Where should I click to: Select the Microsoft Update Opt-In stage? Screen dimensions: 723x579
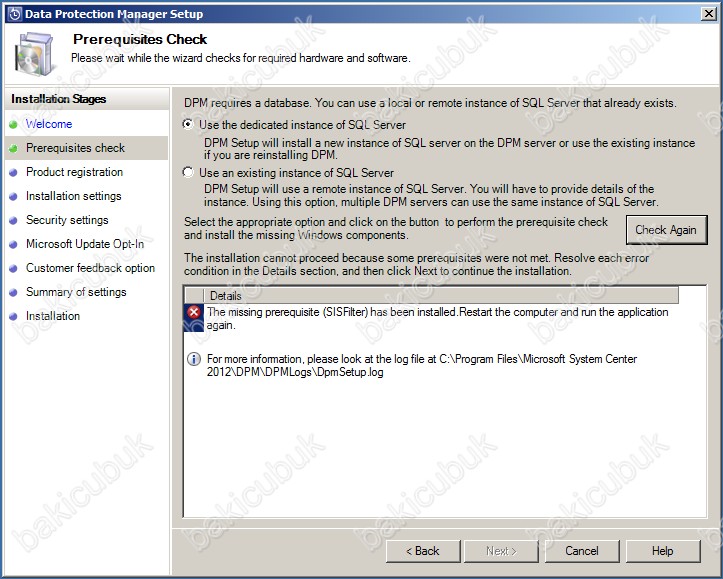pyautogui.click(x=85, y=244)
